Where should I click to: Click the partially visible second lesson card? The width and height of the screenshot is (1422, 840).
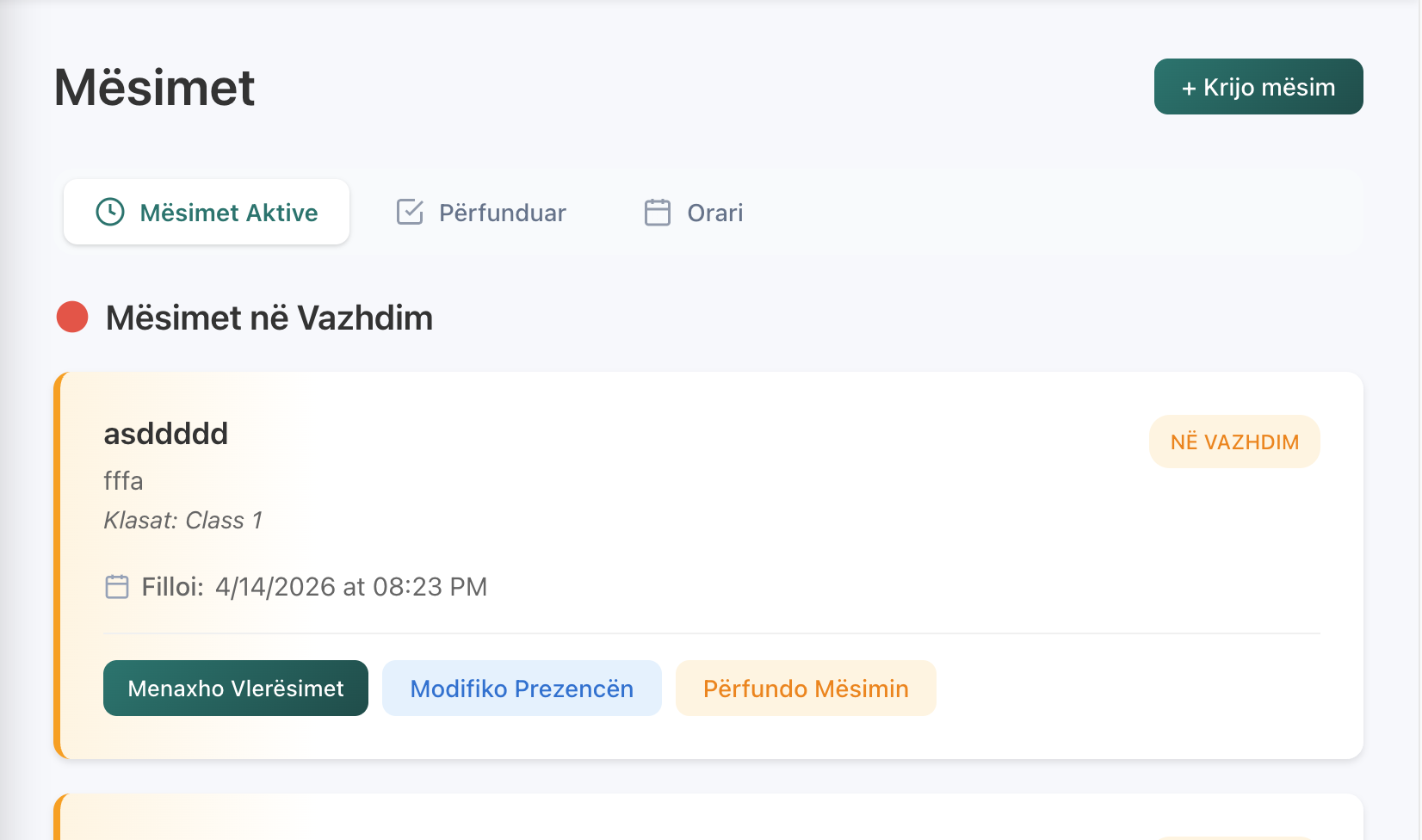click(708, 819)
